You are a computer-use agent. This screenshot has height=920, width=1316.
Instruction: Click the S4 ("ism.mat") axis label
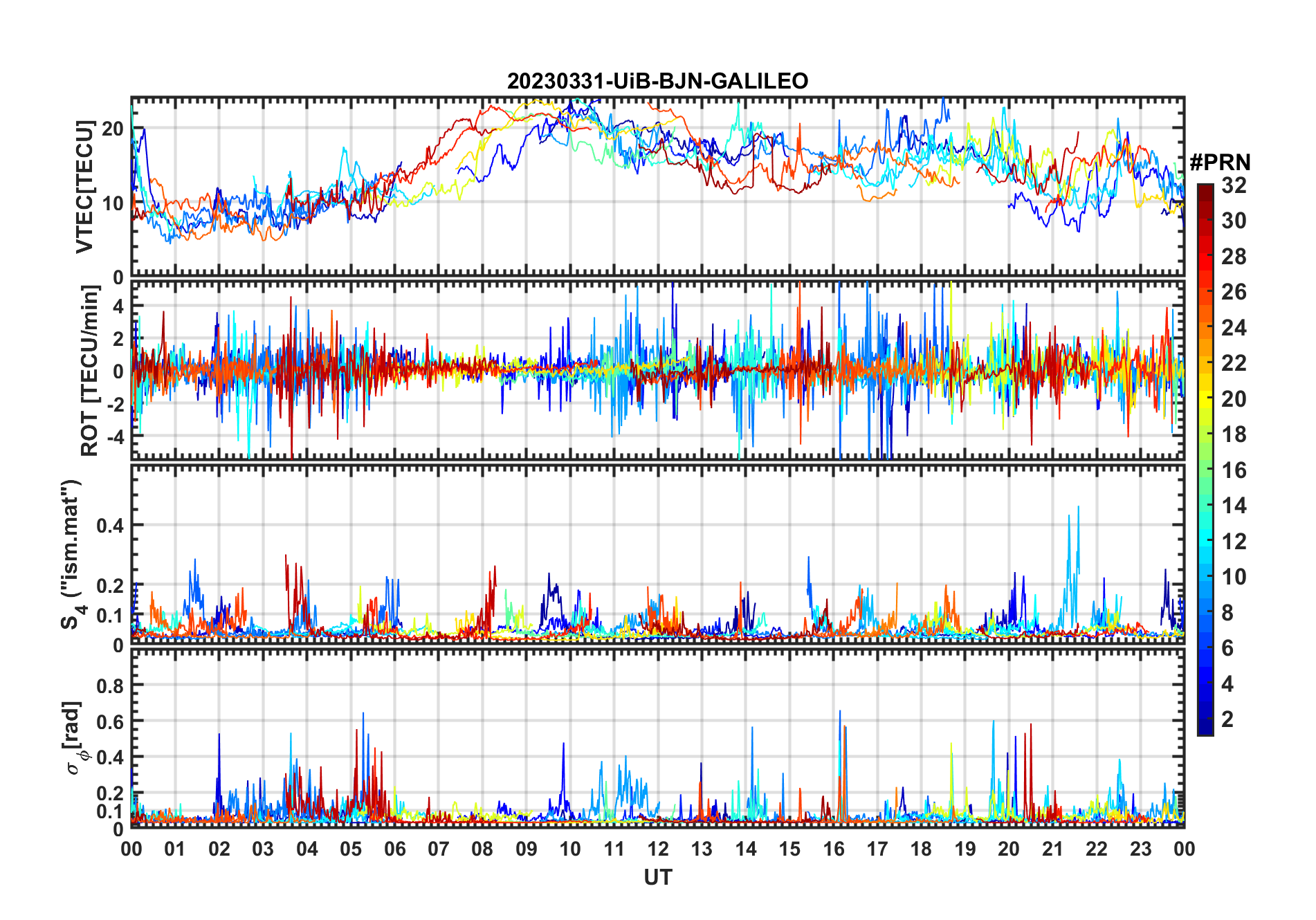click(71, 555)
